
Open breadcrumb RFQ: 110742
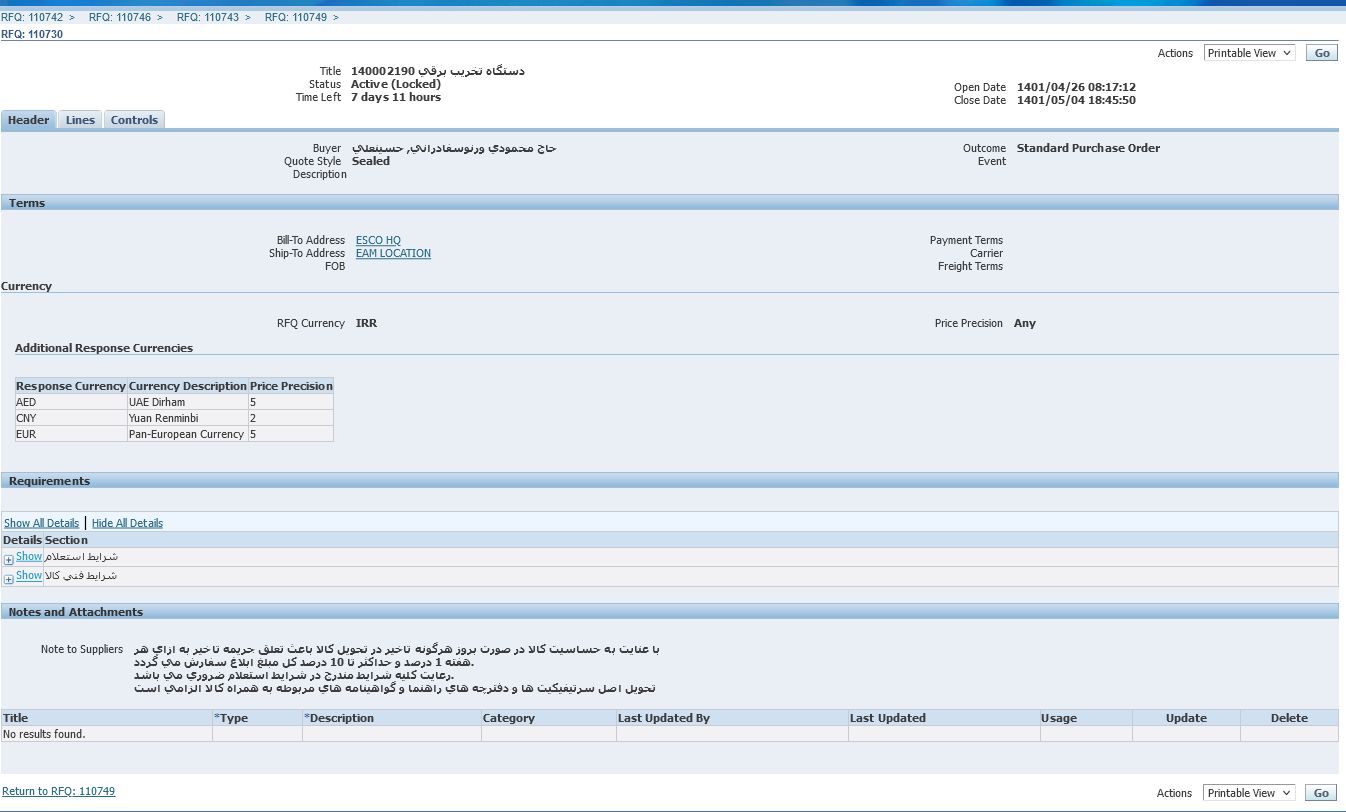click(x=32, y=17)
